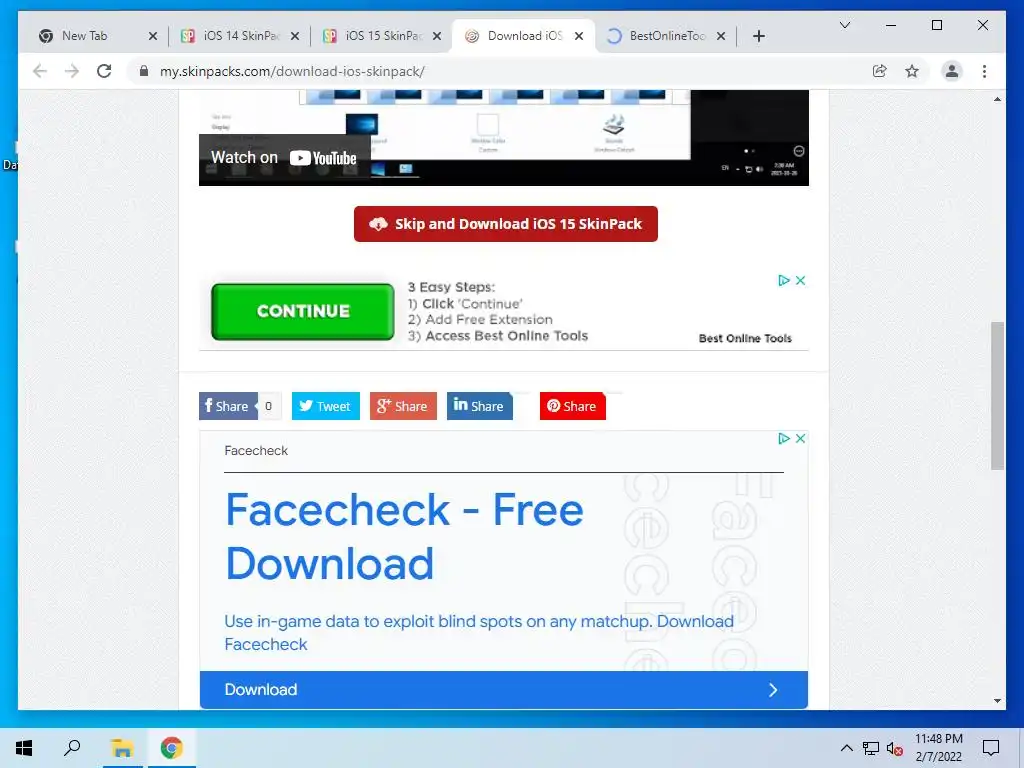The height and width of the screenshot is (768, 1024).
Task: Close the Facecheck advertisement
Action: click(800, 438)
